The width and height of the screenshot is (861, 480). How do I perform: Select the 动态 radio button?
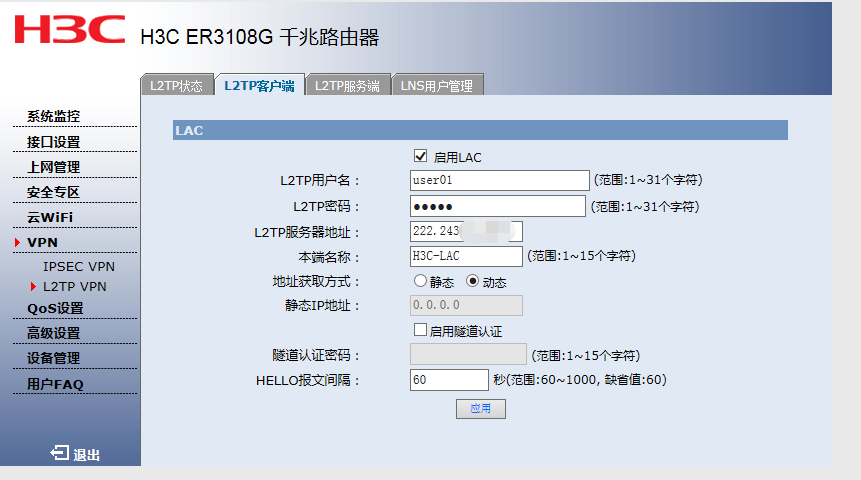pyautogui.click(x=472, y=281)
